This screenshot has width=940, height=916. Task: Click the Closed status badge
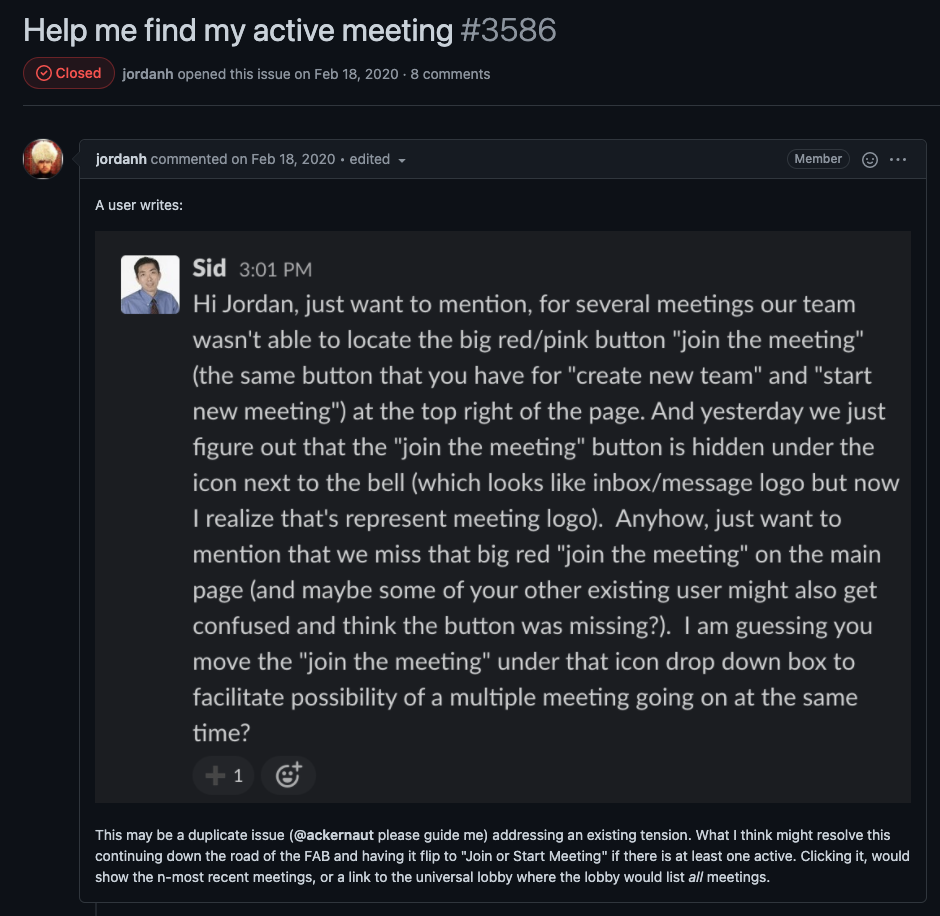click(x=68, y=72)
